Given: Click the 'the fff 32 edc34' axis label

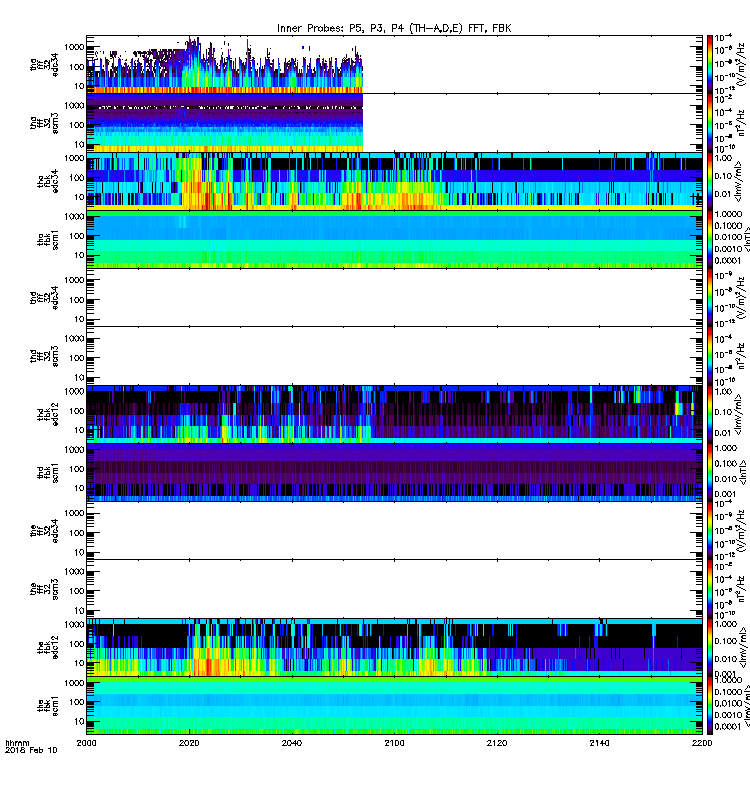Looking at the screenshot, I should click(44, 531).
